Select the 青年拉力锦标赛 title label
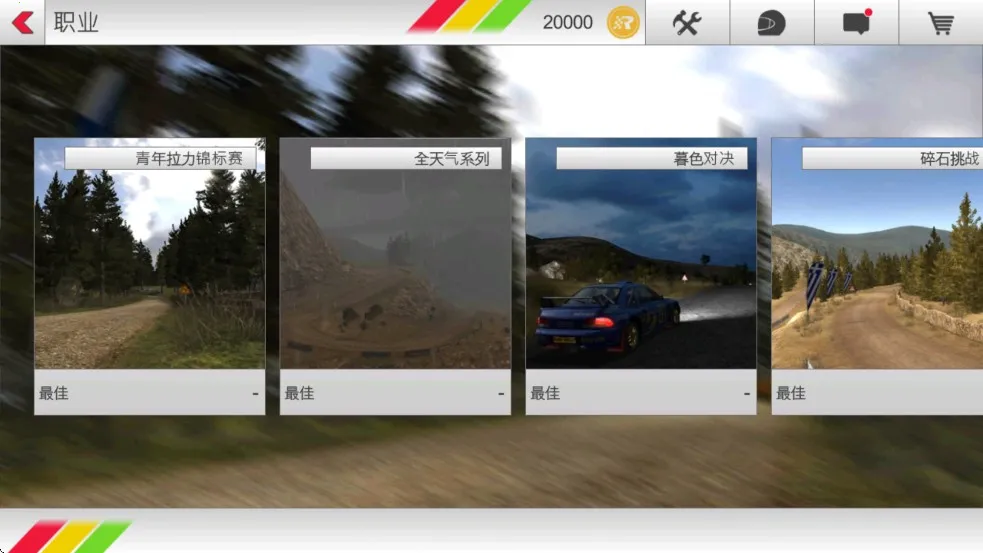This screenshot has width=983, height=553. click(x=160, y=158)
